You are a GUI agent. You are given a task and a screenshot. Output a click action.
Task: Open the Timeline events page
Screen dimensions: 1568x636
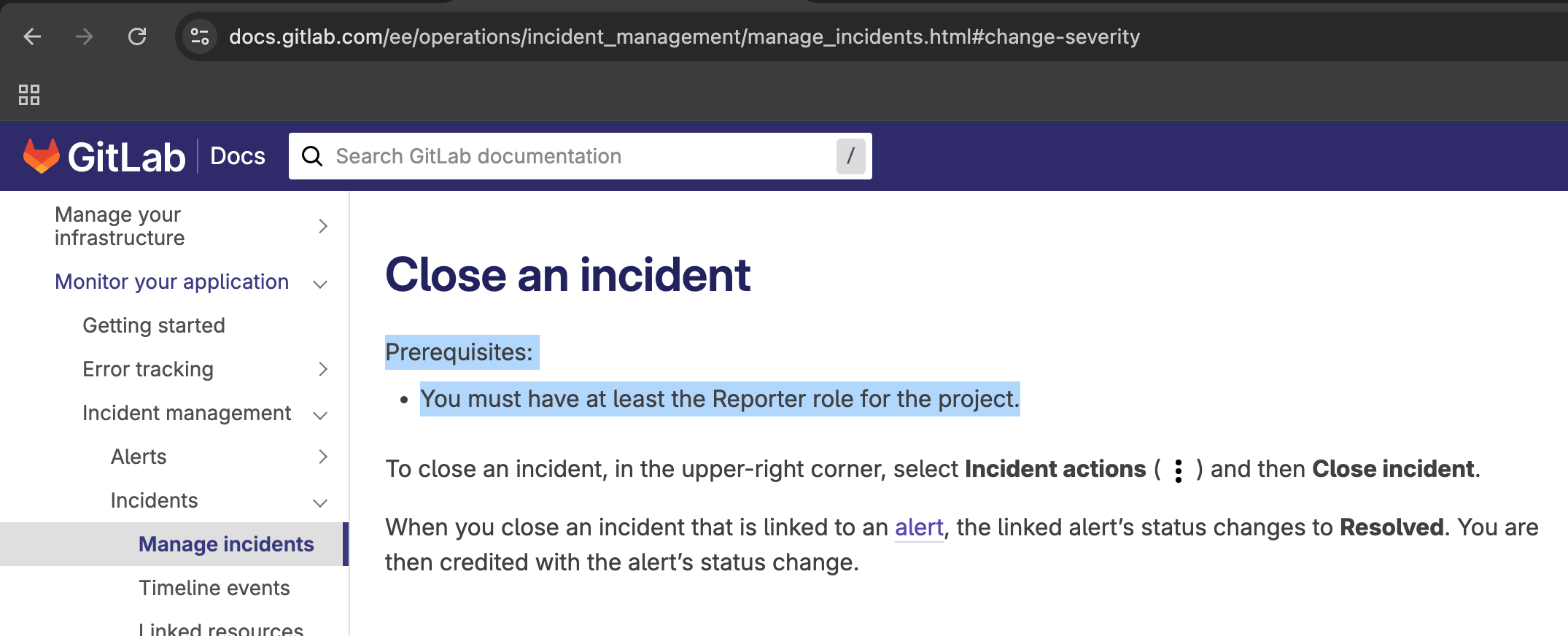(214, 588)
